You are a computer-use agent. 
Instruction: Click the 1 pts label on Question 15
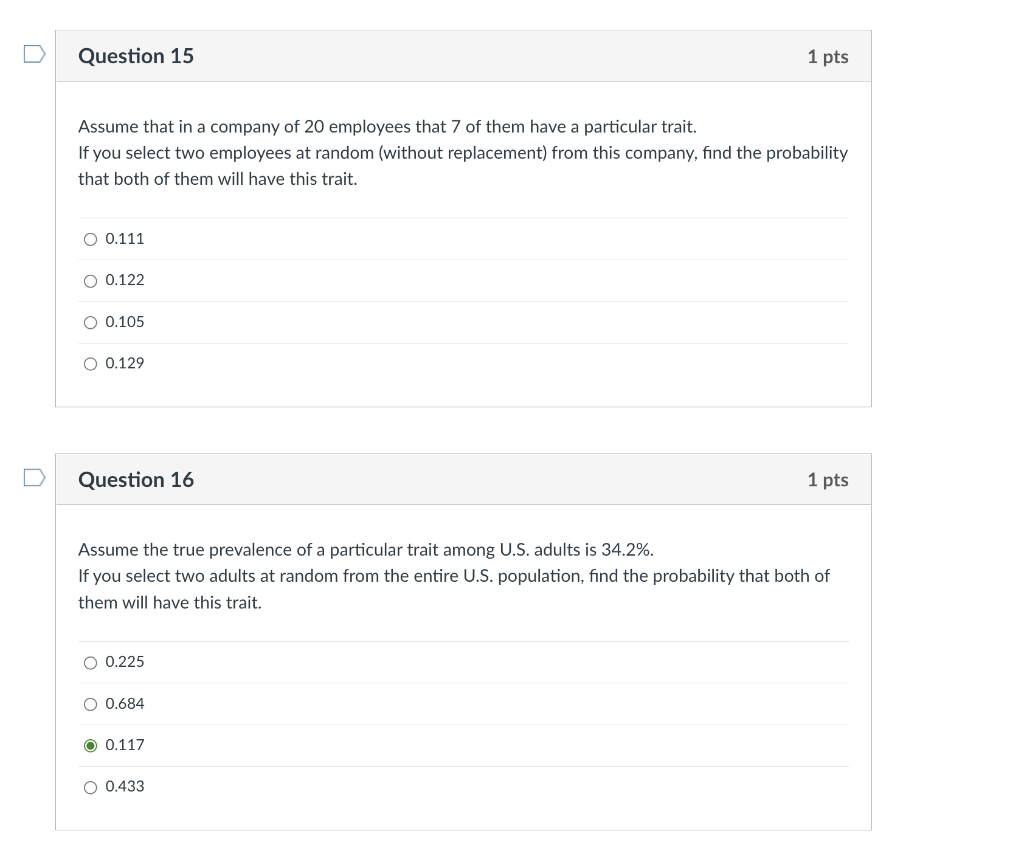(x=827, y=57)
